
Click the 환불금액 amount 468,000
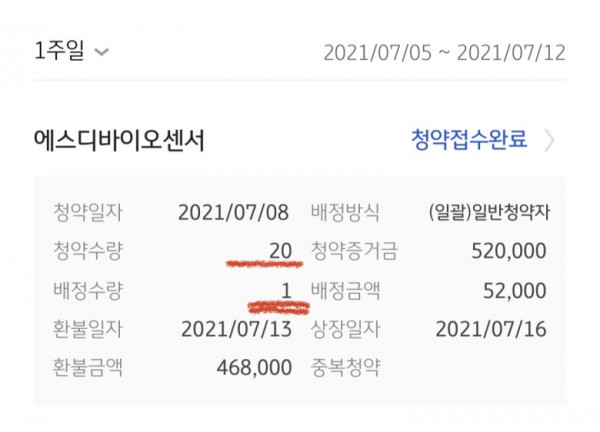click(254, 368)
